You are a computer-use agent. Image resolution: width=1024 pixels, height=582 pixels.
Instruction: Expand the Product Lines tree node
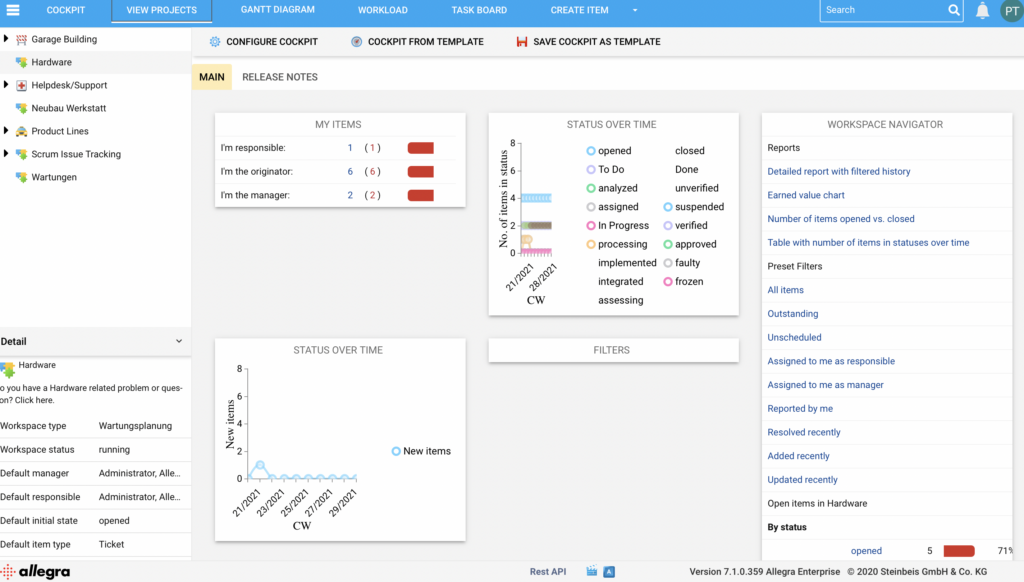pyautogui.click(x=7, y=131)
